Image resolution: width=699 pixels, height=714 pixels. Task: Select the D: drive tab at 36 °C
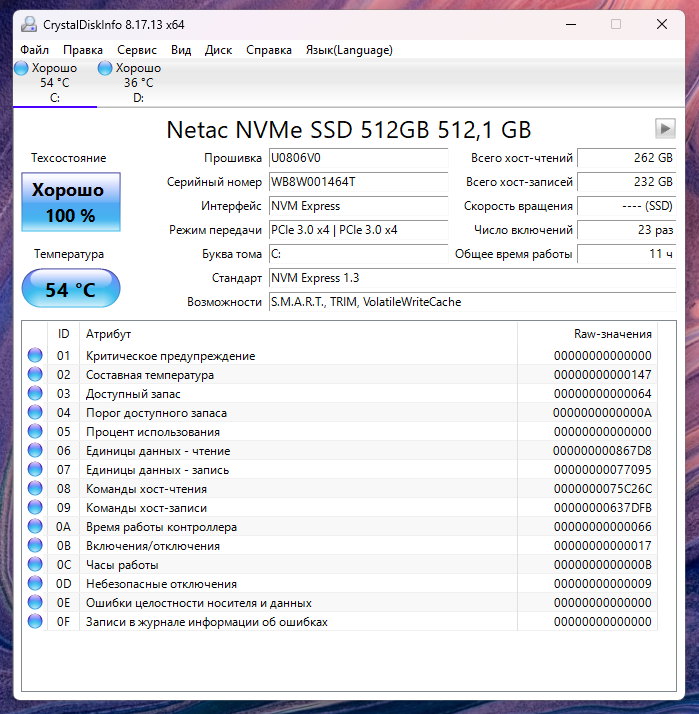[x=138, y=83]
